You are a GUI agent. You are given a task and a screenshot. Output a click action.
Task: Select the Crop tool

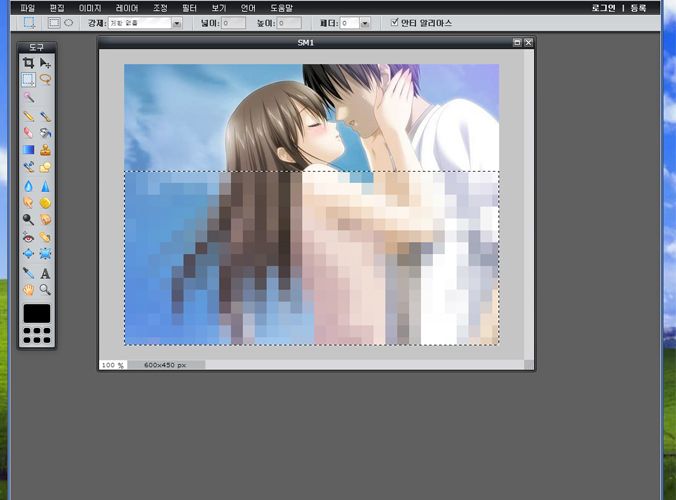[28, 63]
